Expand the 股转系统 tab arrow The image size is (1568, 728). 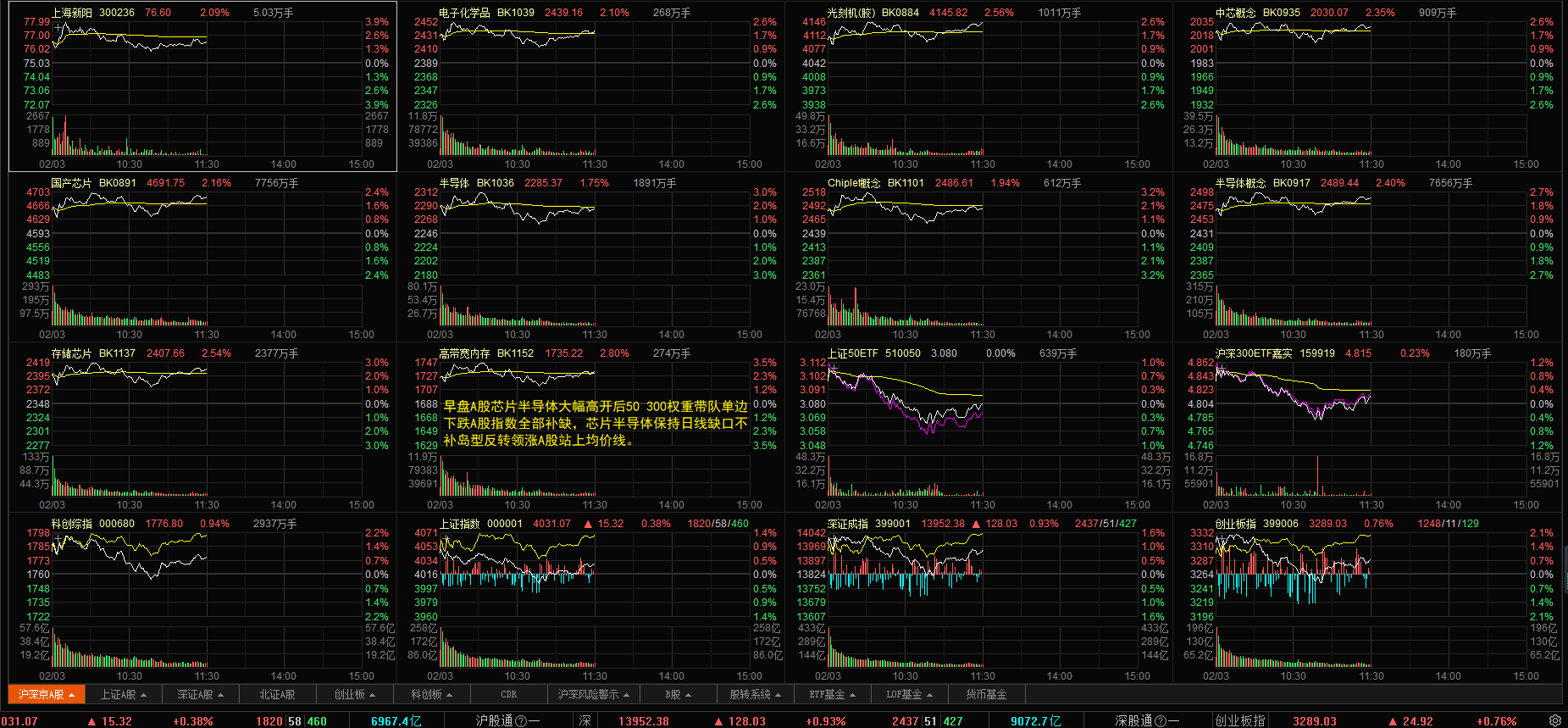coord(779,696)
